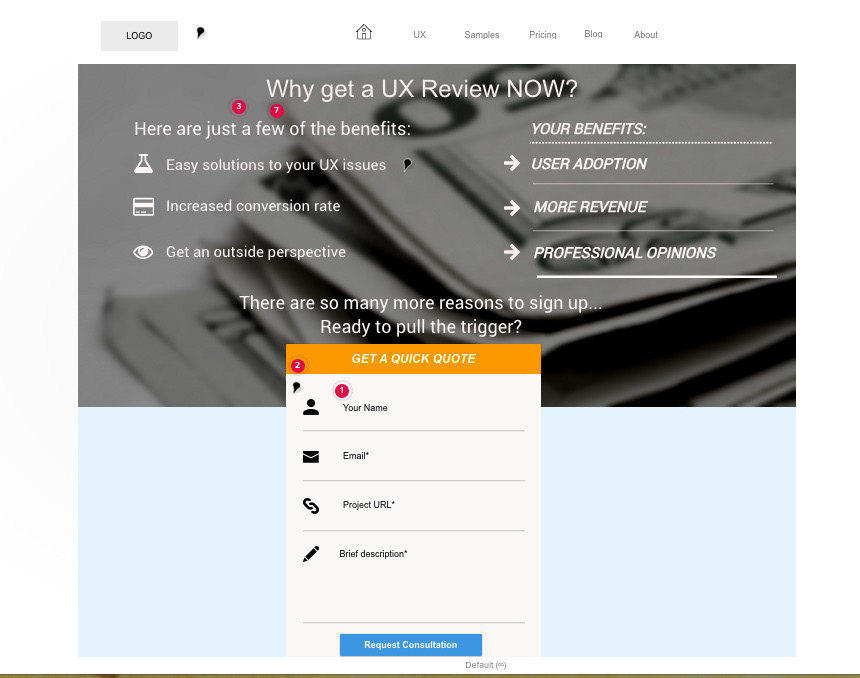
Task: Focus the Project URL input field
Action: 414,505
